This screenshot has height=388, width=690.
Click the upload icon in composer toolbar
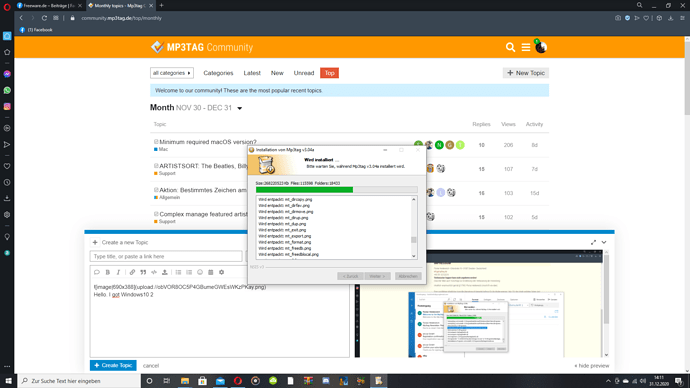pyautogui.click(x=165, y=272)
